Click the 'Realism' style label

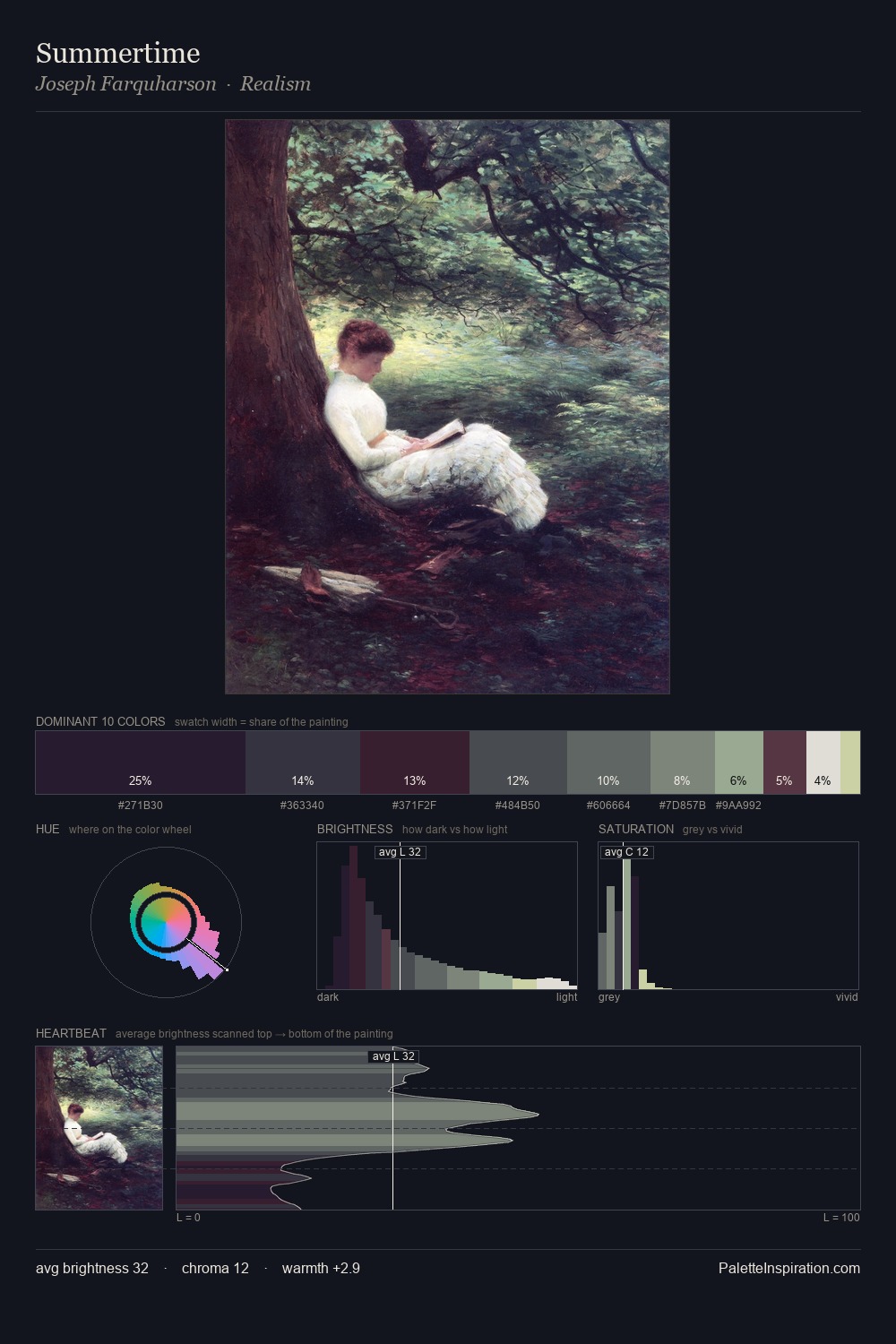[275, 84]
